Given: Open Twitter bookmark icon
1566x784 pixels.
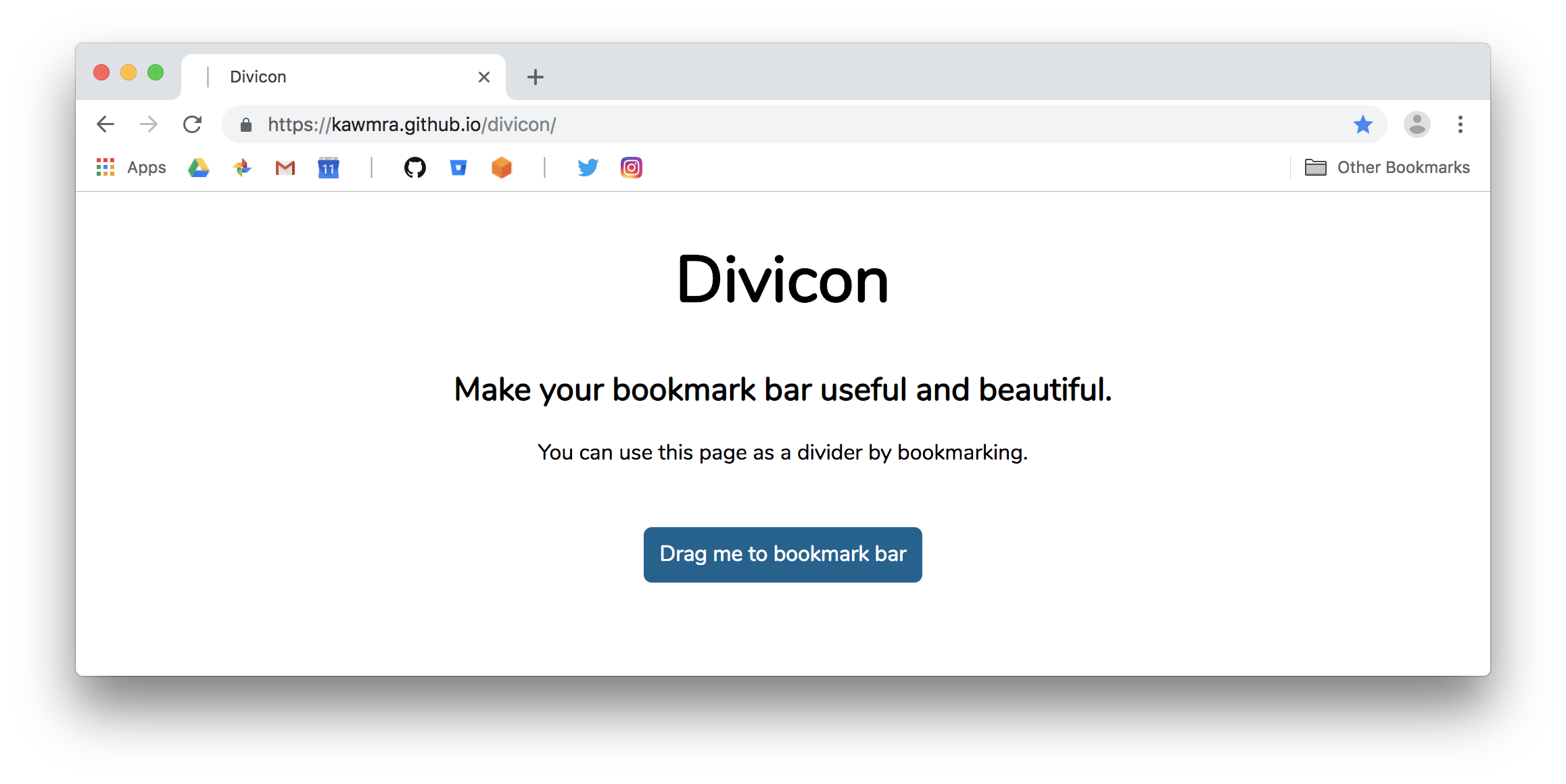Looking at the screenshot, I should (588, 168).
